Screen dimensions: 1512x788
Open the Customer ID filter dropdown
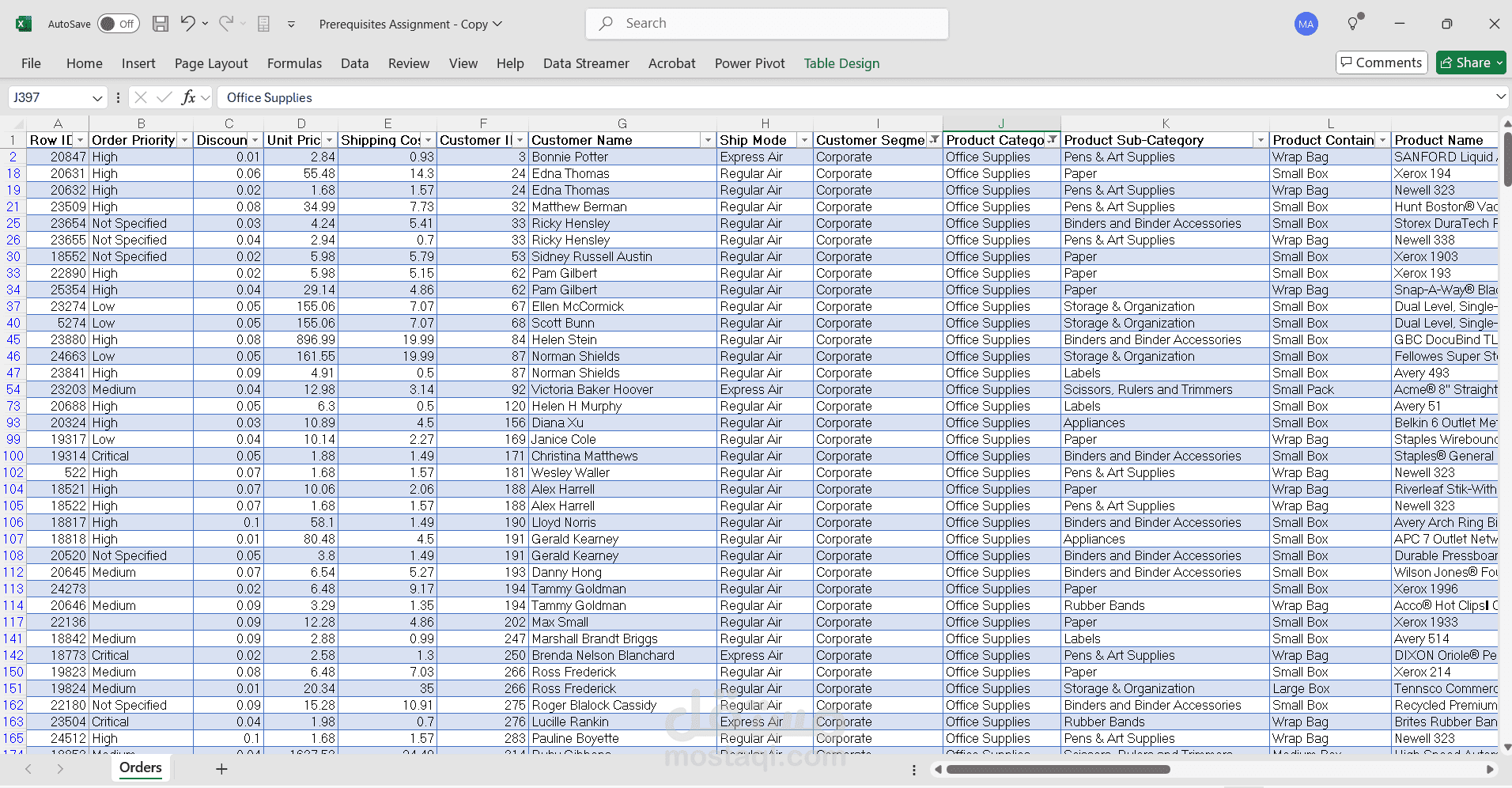pos(520,140)
